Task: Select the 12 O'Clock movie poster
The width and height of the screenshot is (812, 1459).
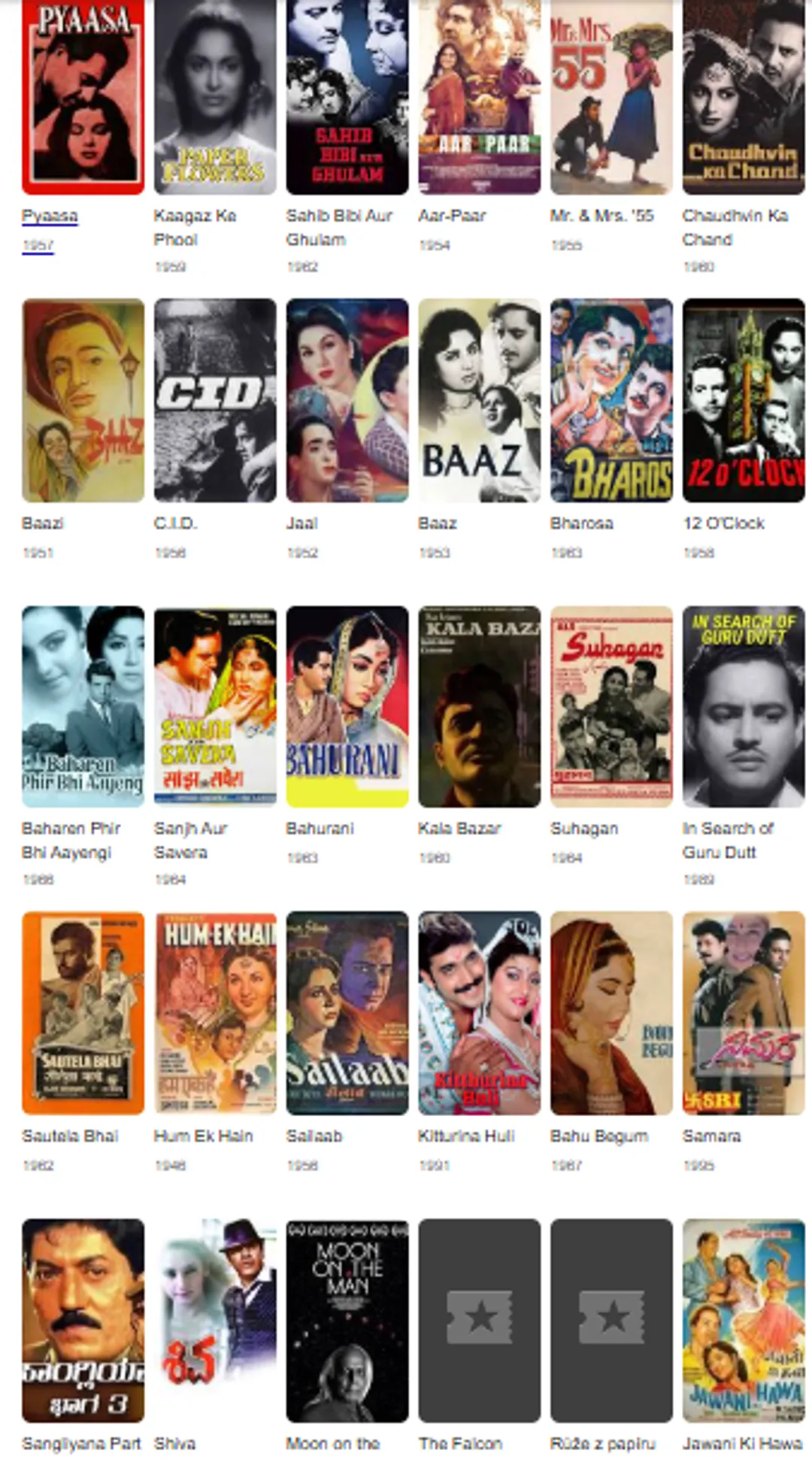Action: click(x=744, y=400)
